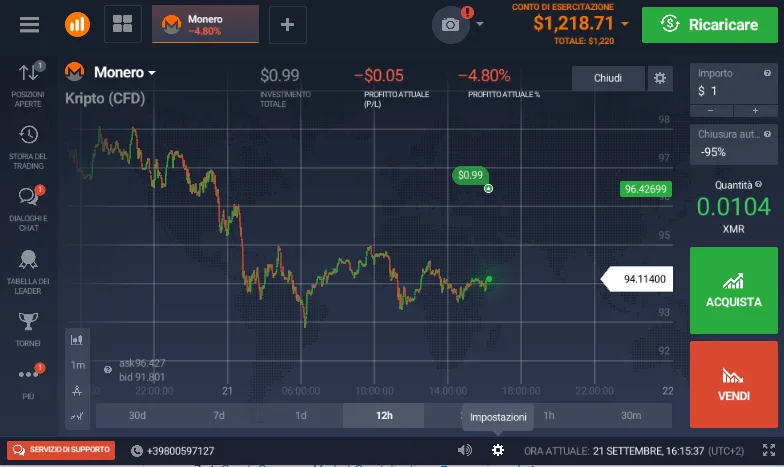
Task: Open Posizioni Aperte panel
Action: point(28,84)
